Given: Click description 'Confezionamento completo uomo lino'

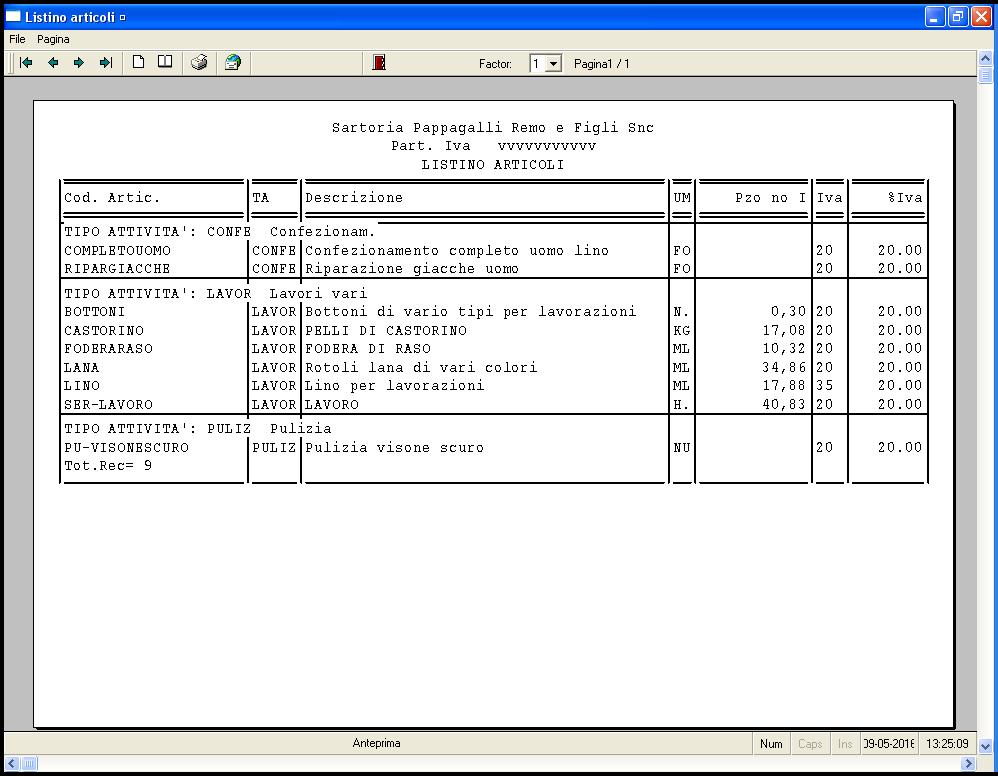Looking at the screenshot, I should 457,251.
